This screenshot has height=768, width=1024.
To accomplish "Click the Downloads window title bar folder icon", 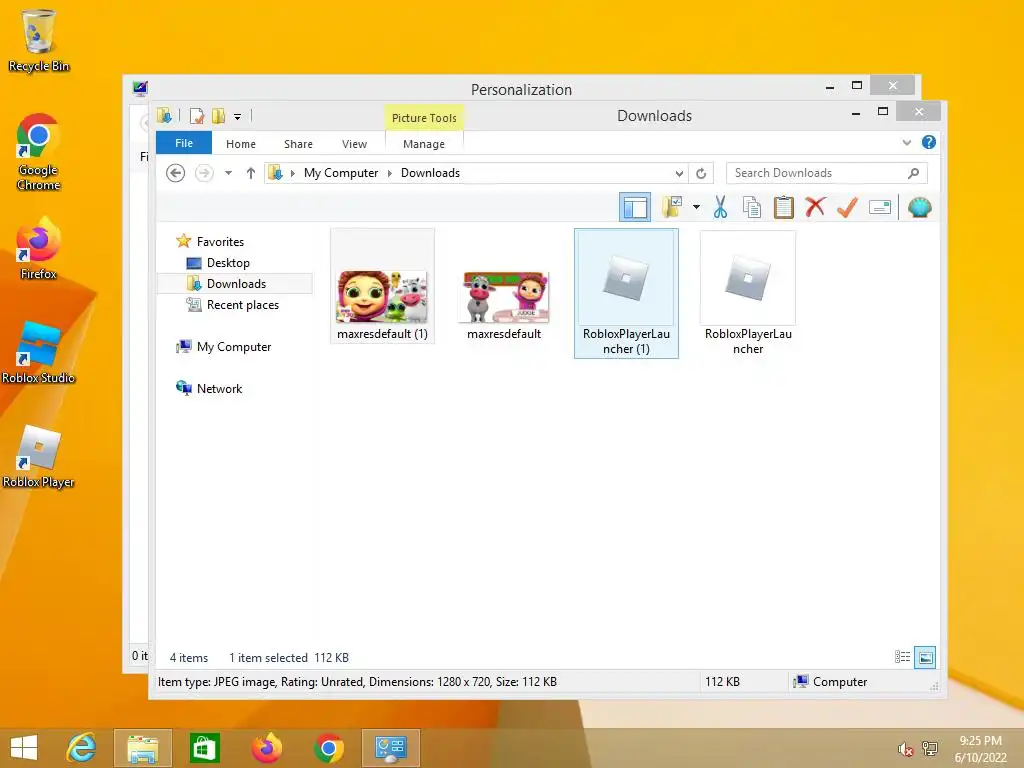I will [164, 116].
